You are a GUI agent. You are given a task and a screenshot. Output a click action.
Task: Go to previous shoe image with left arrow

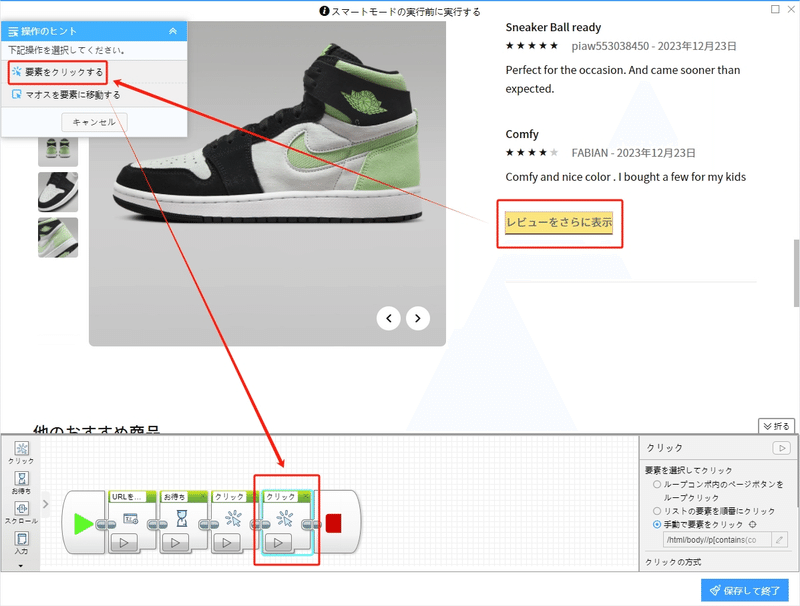tap(389, 318)
